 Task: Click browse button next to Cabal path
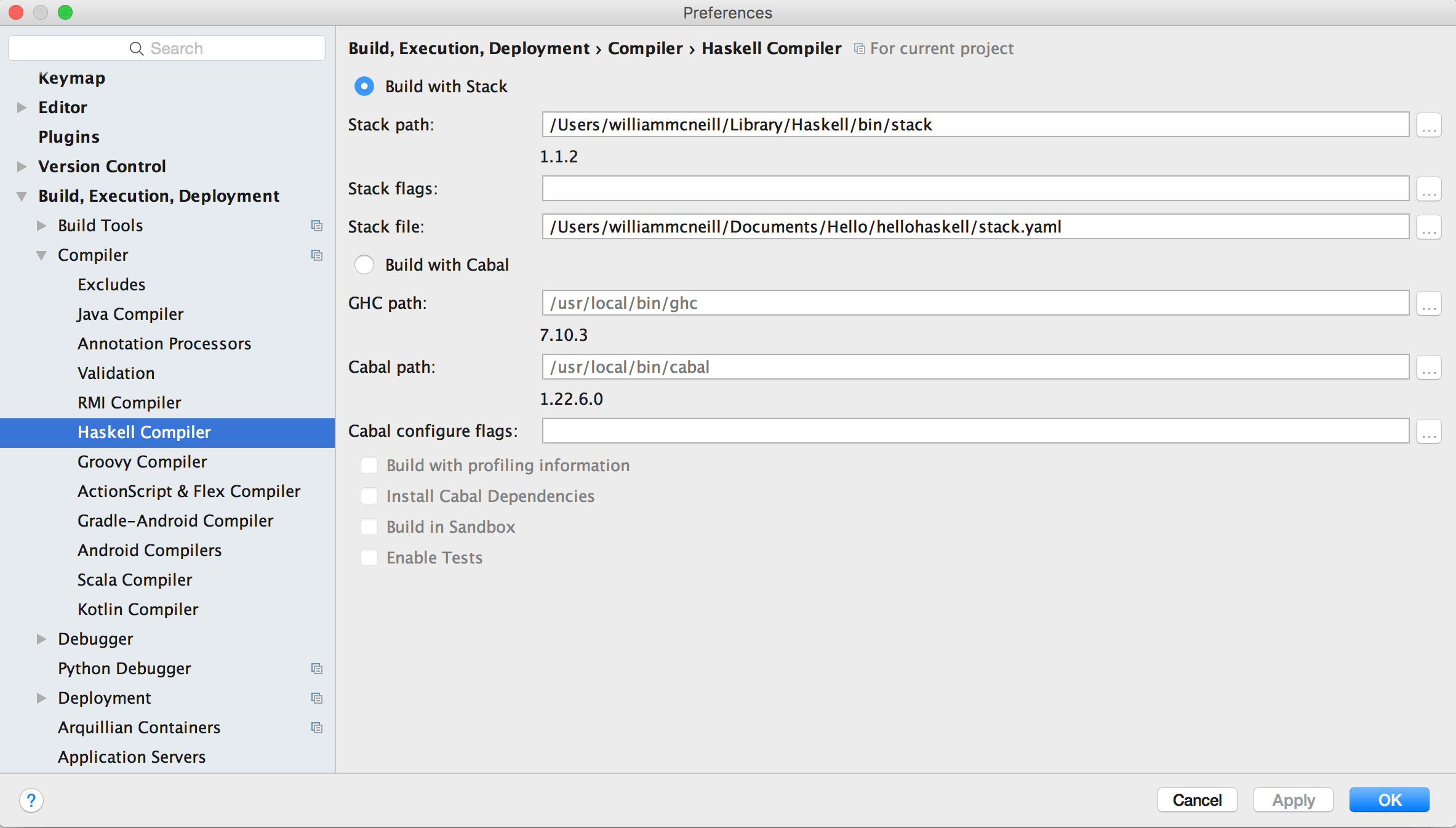[x=1428, y=367]
